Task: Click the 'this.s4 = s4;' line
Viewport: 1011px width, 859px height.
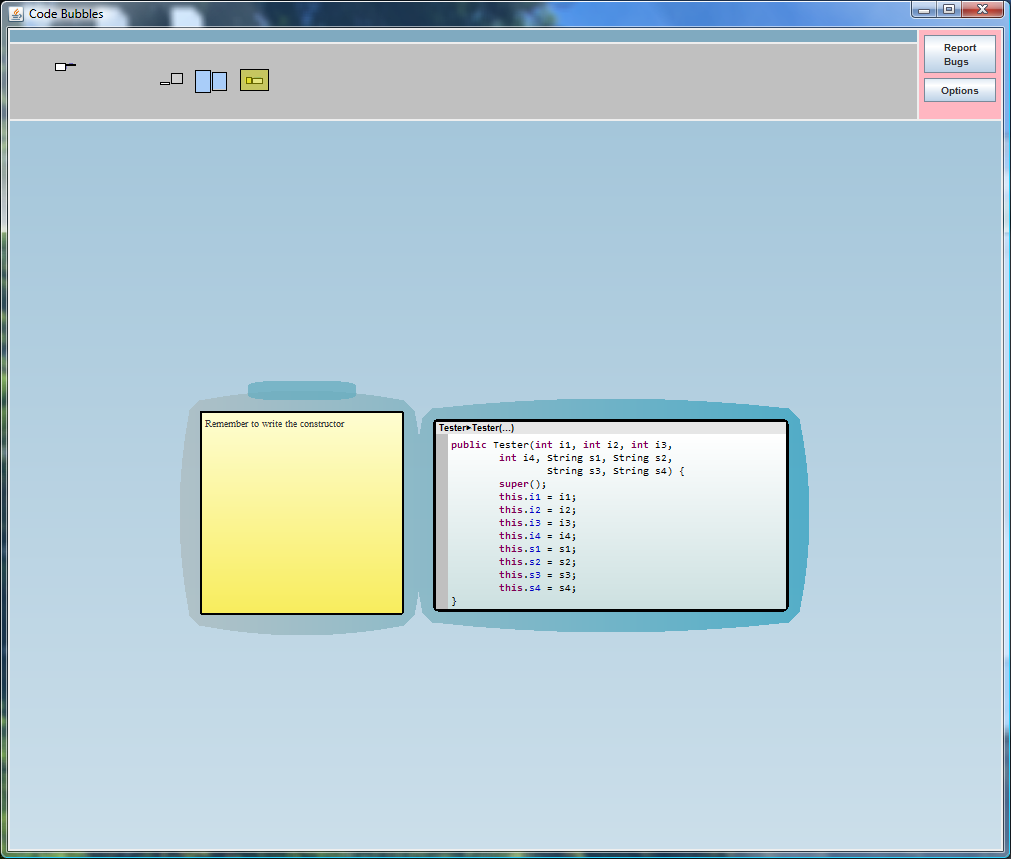Action: coord(537,587)
